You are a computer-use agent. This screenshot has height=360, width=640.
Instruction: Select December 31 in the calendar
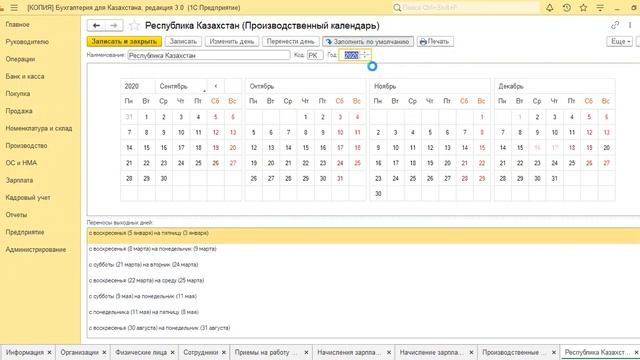coord(555,178)
